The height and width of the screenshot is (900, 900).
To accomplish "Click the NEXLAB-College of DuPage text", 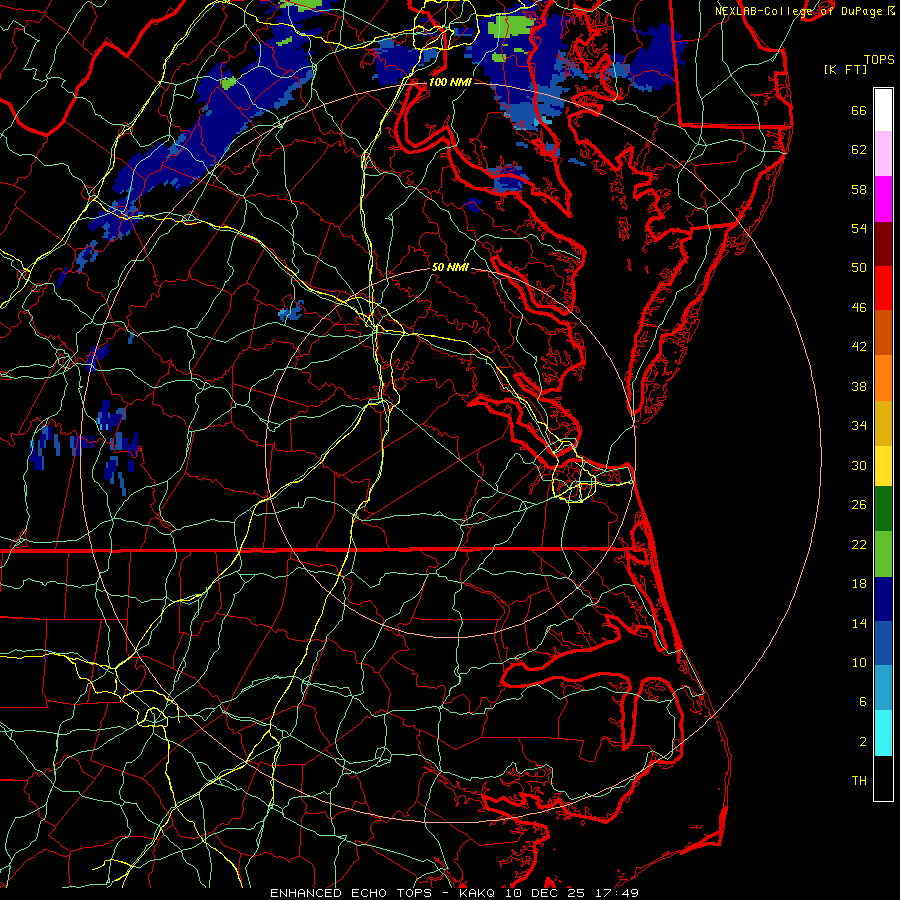I will pos(798,11).
